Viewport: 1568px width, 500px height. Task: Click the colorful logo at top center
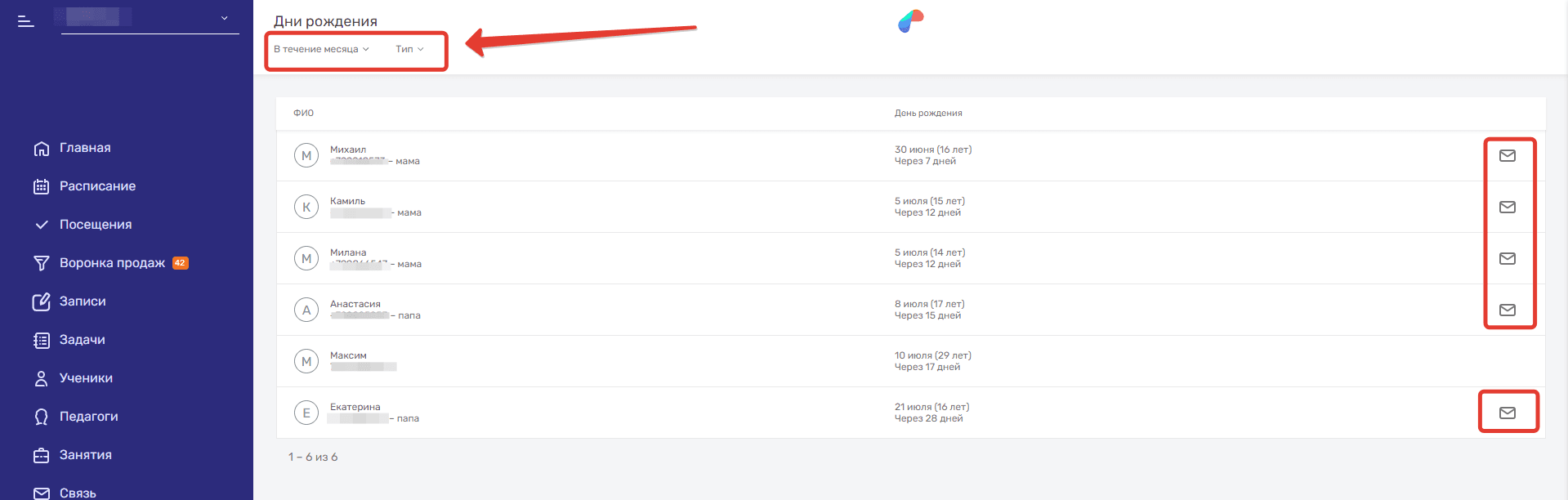pyautogui.click(x=910, y=21)
